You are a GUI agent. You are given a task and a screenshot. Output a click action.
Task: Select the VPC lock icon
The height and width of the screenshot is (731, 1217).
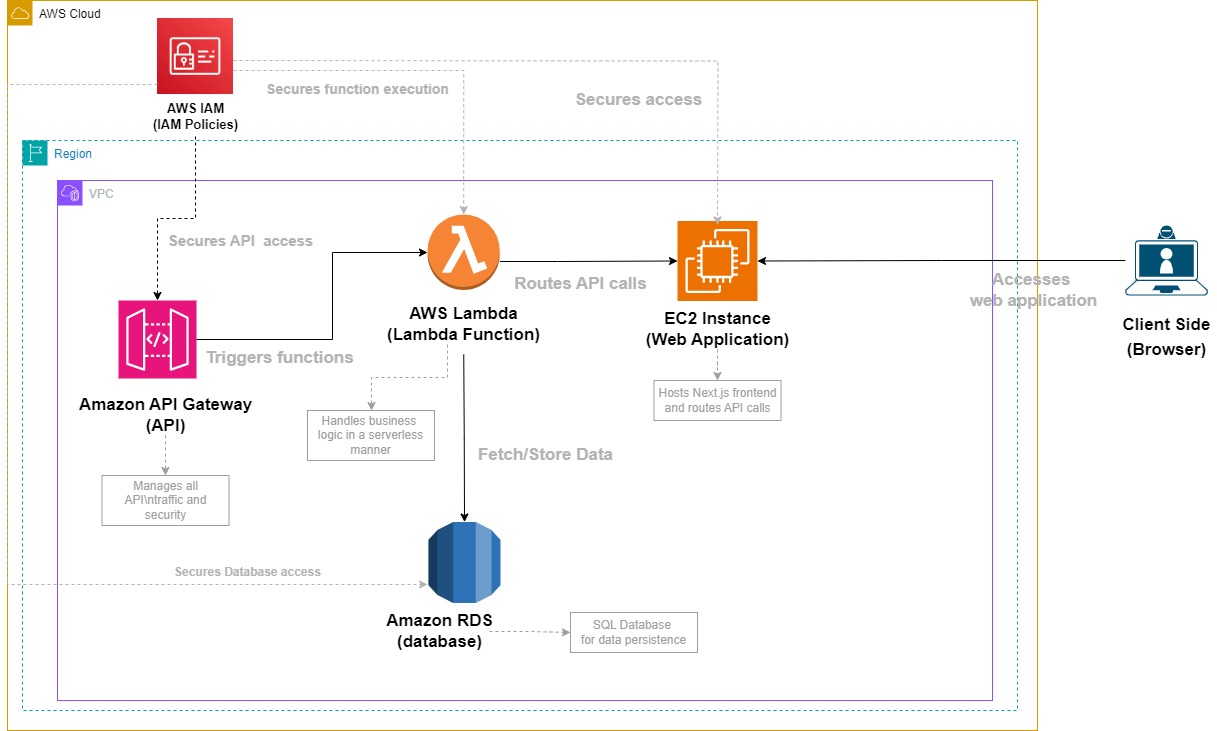pos(69,192)
